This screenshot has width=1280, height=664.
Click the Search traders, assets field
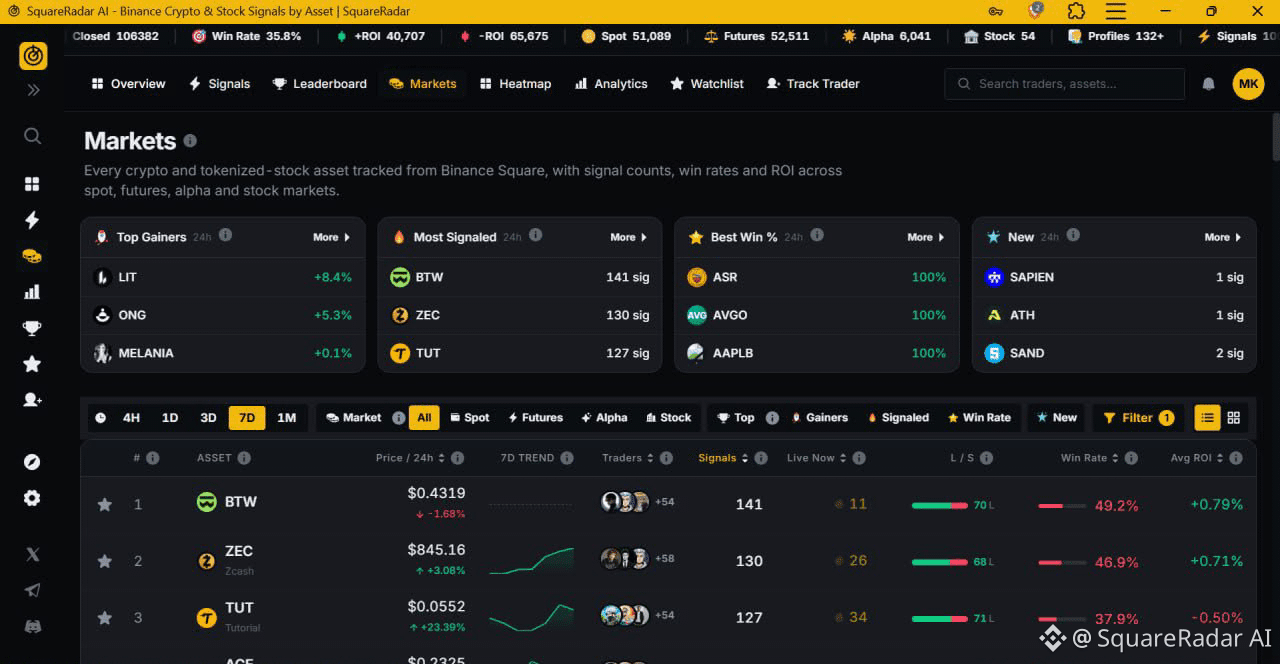tap(1064, 84)
